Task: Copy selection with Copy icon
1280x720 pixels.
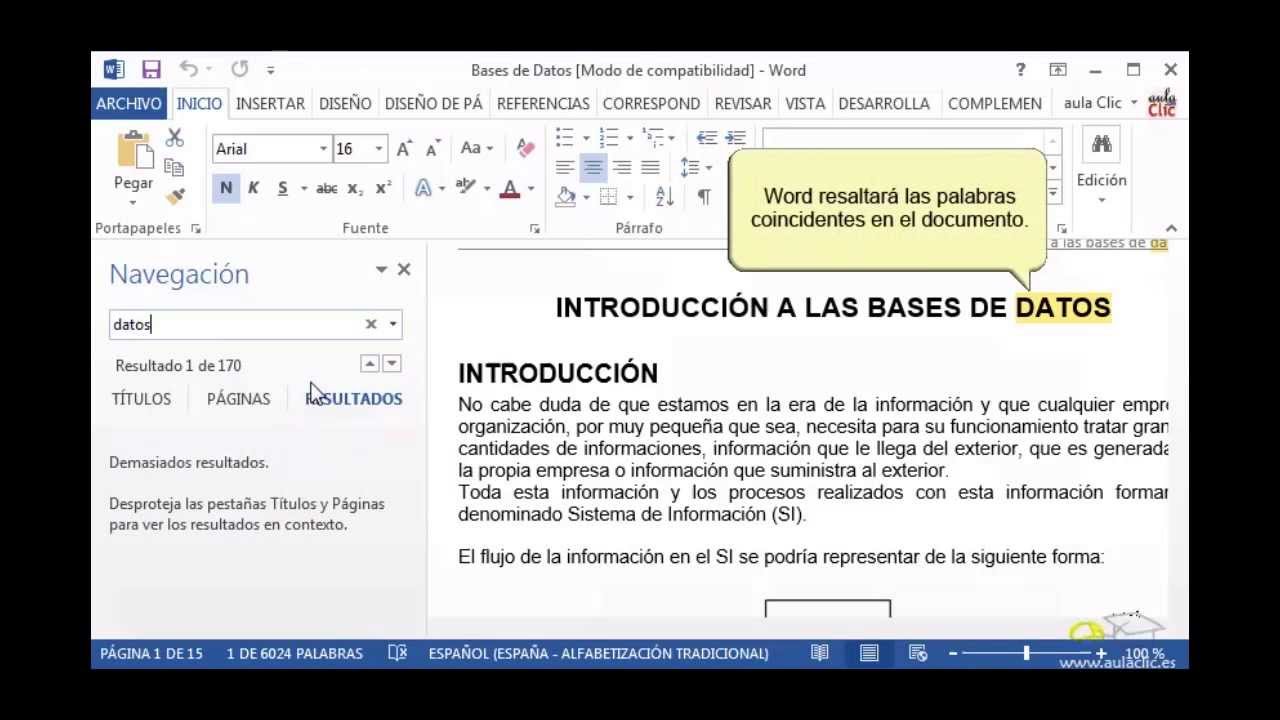Action: coord(174,167)
